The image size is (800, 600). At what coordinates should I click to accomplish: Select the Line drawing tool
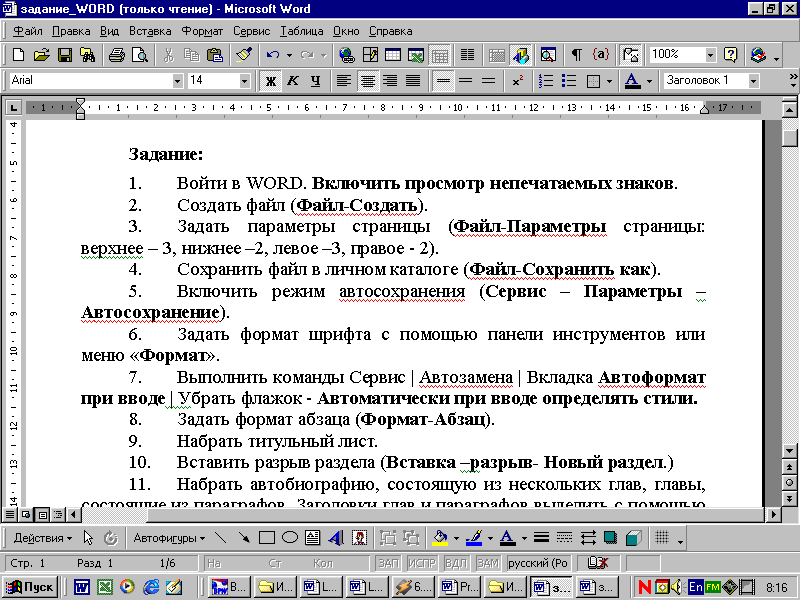click(x=220, y=538)
